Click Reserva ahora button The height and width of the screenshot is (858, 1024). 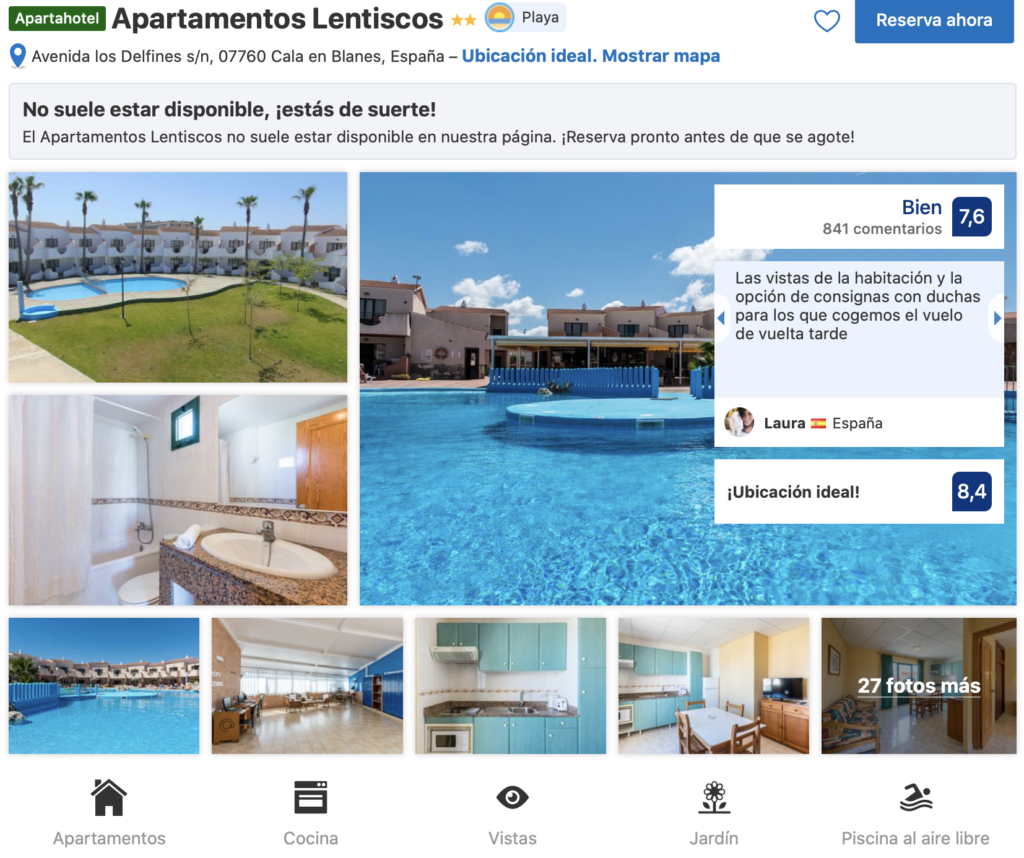coord(934,21)
